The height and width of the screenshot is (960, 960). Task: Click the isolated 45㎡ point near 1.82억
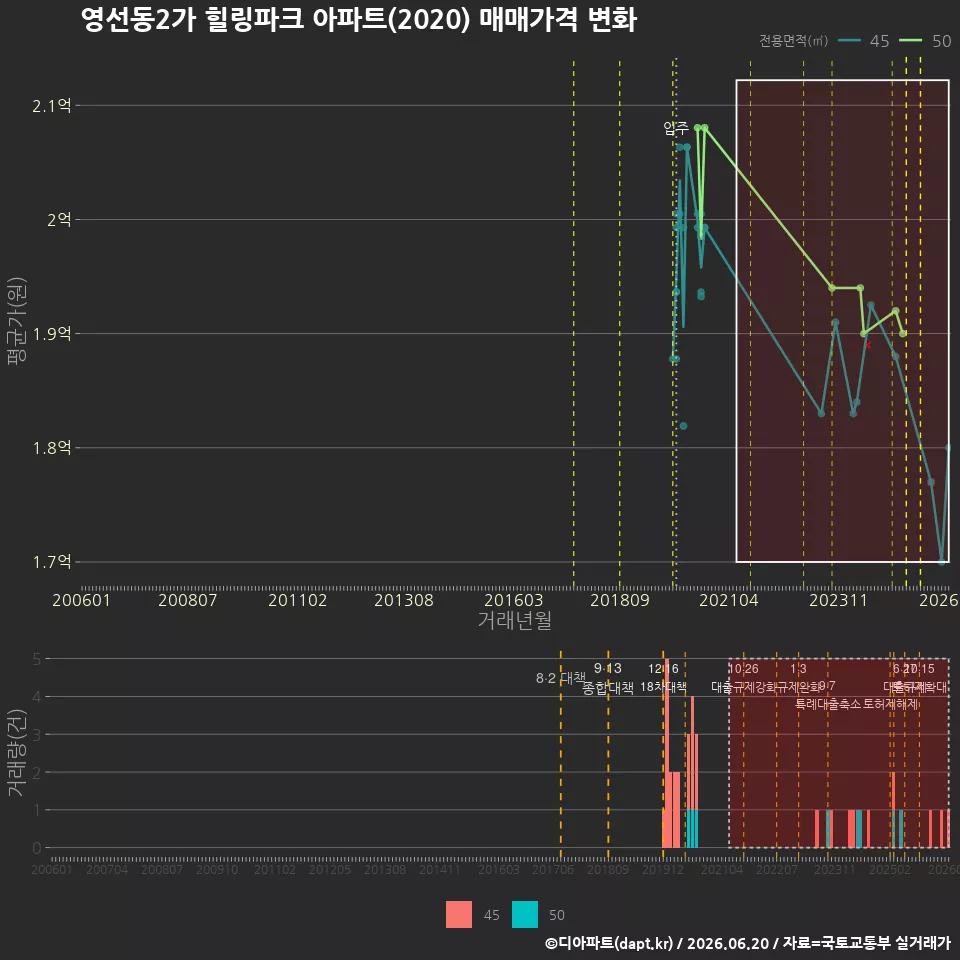point(683,426)
